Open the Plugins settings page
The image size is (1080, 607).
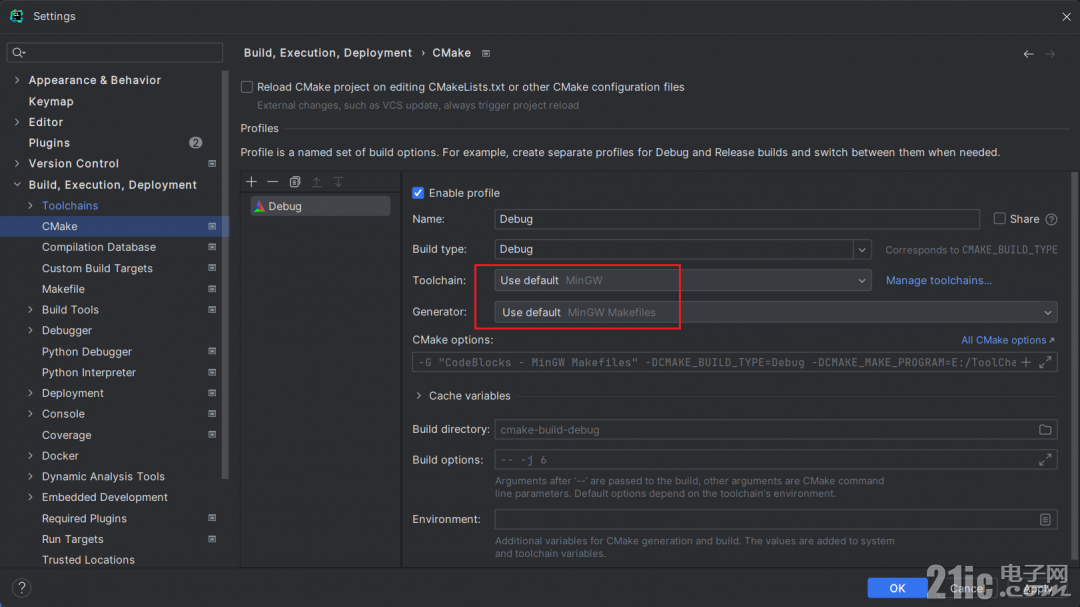point(49,143)
